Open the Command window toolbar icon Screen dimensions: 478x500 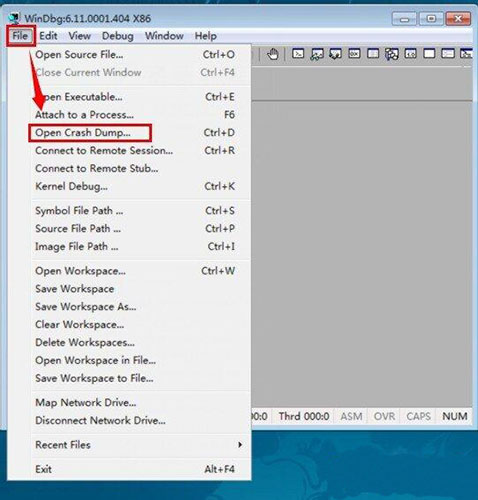click(x=298, y=54)
